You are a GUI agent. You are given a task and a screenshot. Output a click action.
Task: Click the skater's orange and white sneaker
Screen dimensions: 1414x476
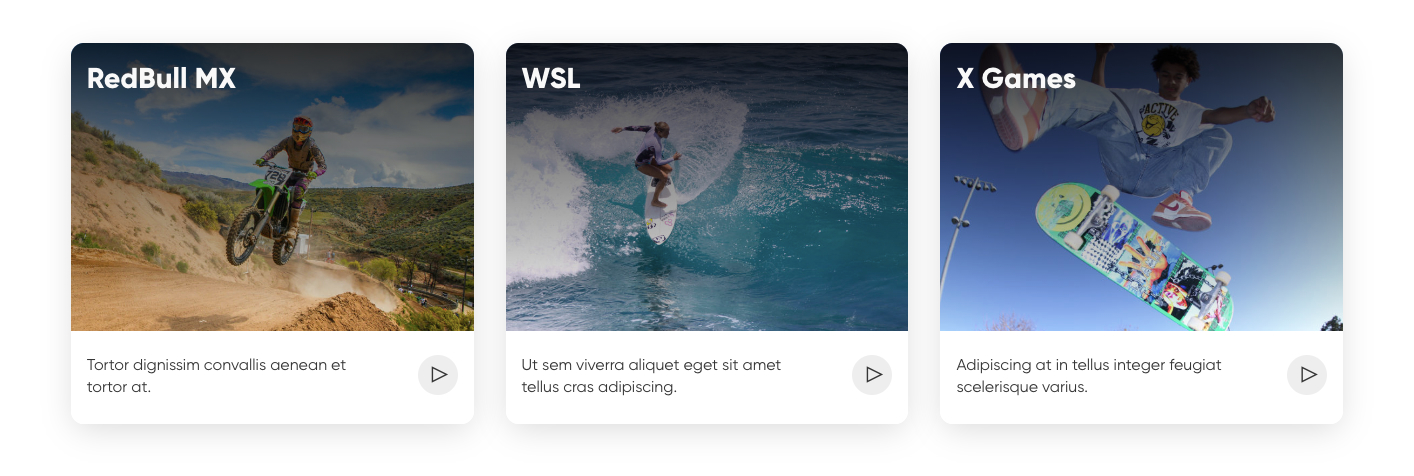tap(1181, 212)
